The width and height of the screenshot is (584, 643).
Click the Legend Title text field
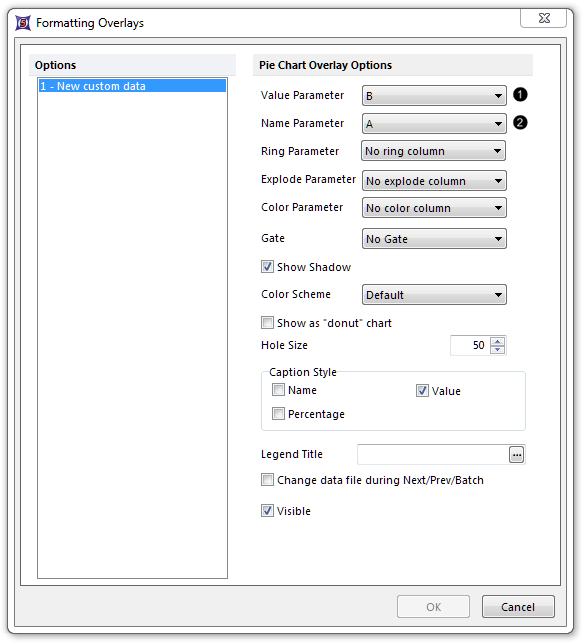433,454
